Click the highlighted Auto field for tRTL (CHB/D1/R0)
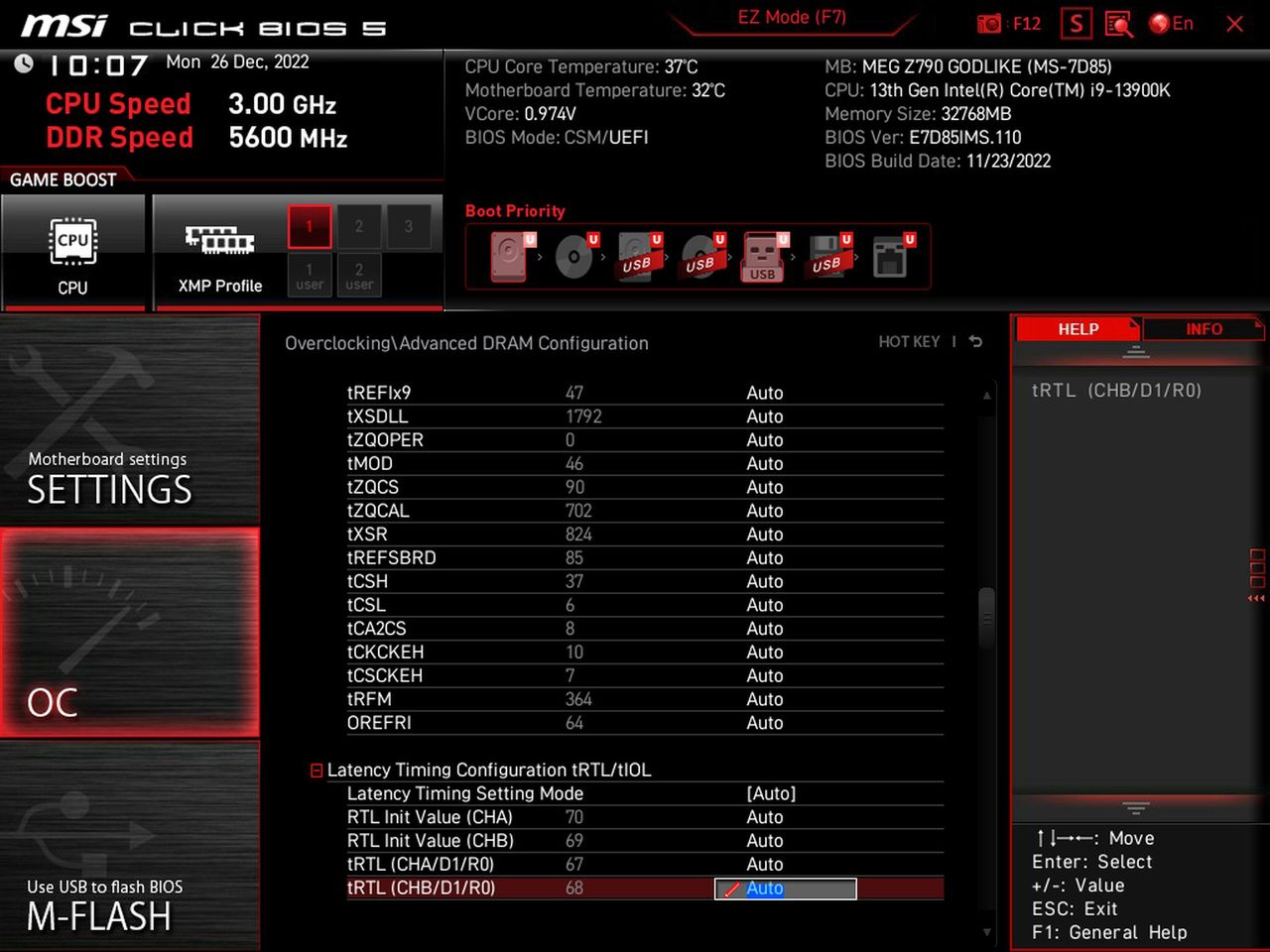The width and height of the screenshot is (1270, 952). (x=785, y=889)
